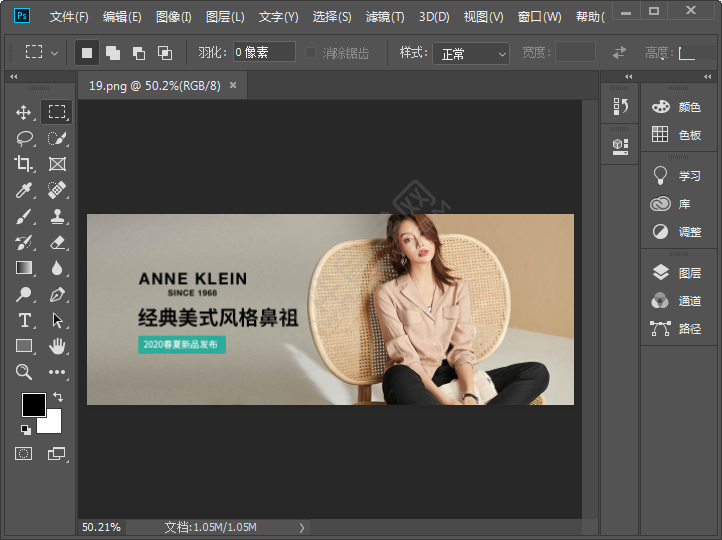Screen dimensions: 722x540
Task: Expand the status bar info arrow
Action: [x=302, y=527]
